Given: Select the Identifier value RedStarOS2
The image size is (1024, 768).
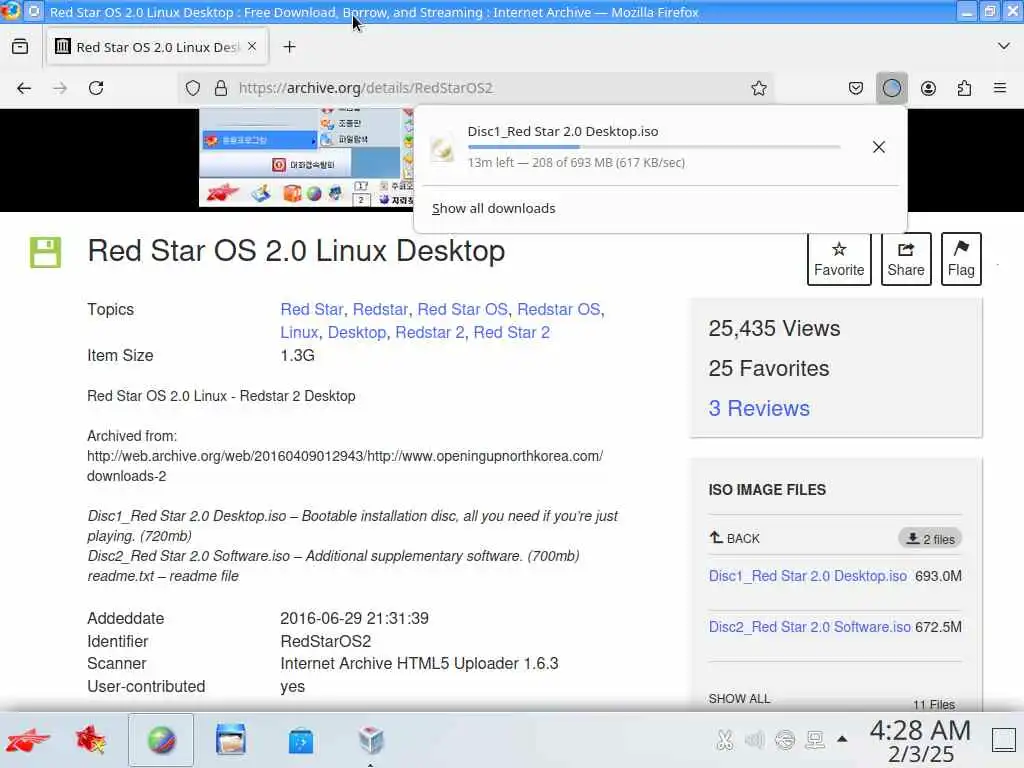Looking at the screenshot, I should pyautogui.click(x=325, y=641).
